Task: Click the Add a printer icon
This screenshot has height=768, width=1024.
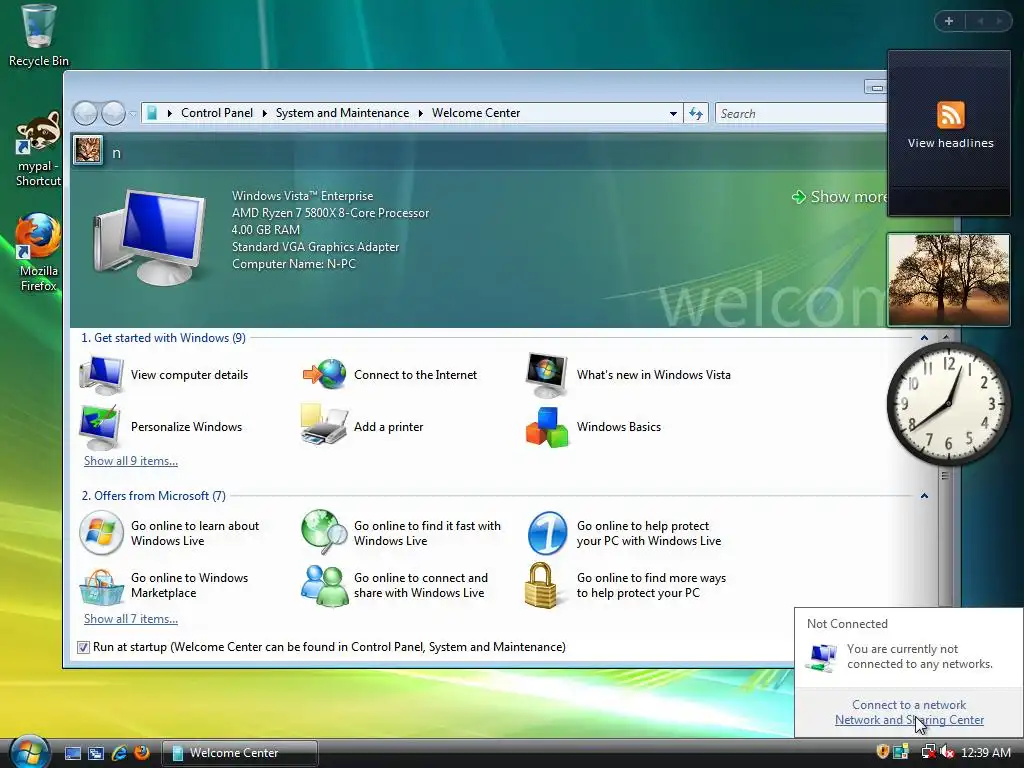Action: pyautogui.click(x=324, y=425)
